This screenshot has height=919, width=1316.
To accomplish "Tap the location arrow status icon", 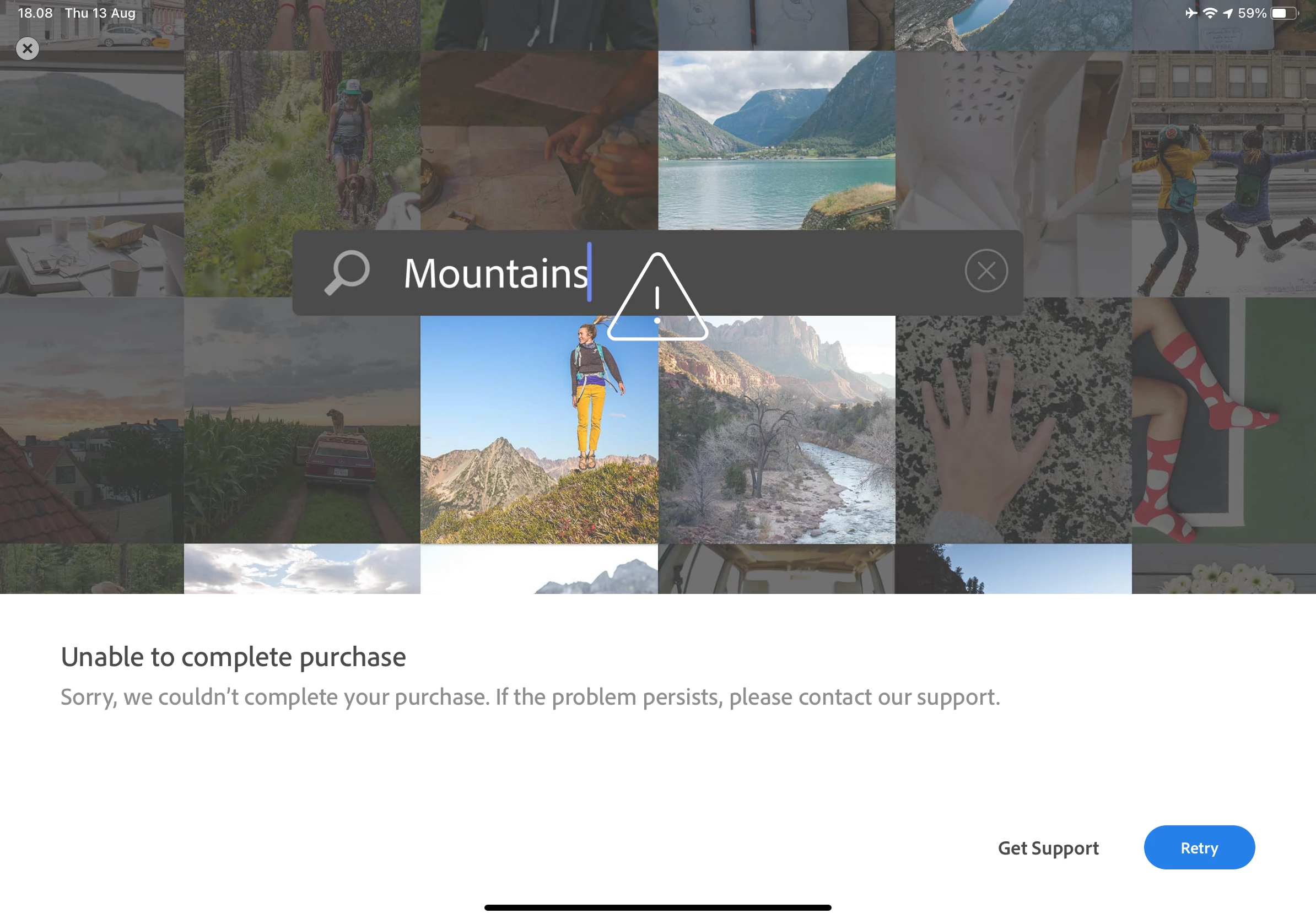I will [x=1228, y=13].
